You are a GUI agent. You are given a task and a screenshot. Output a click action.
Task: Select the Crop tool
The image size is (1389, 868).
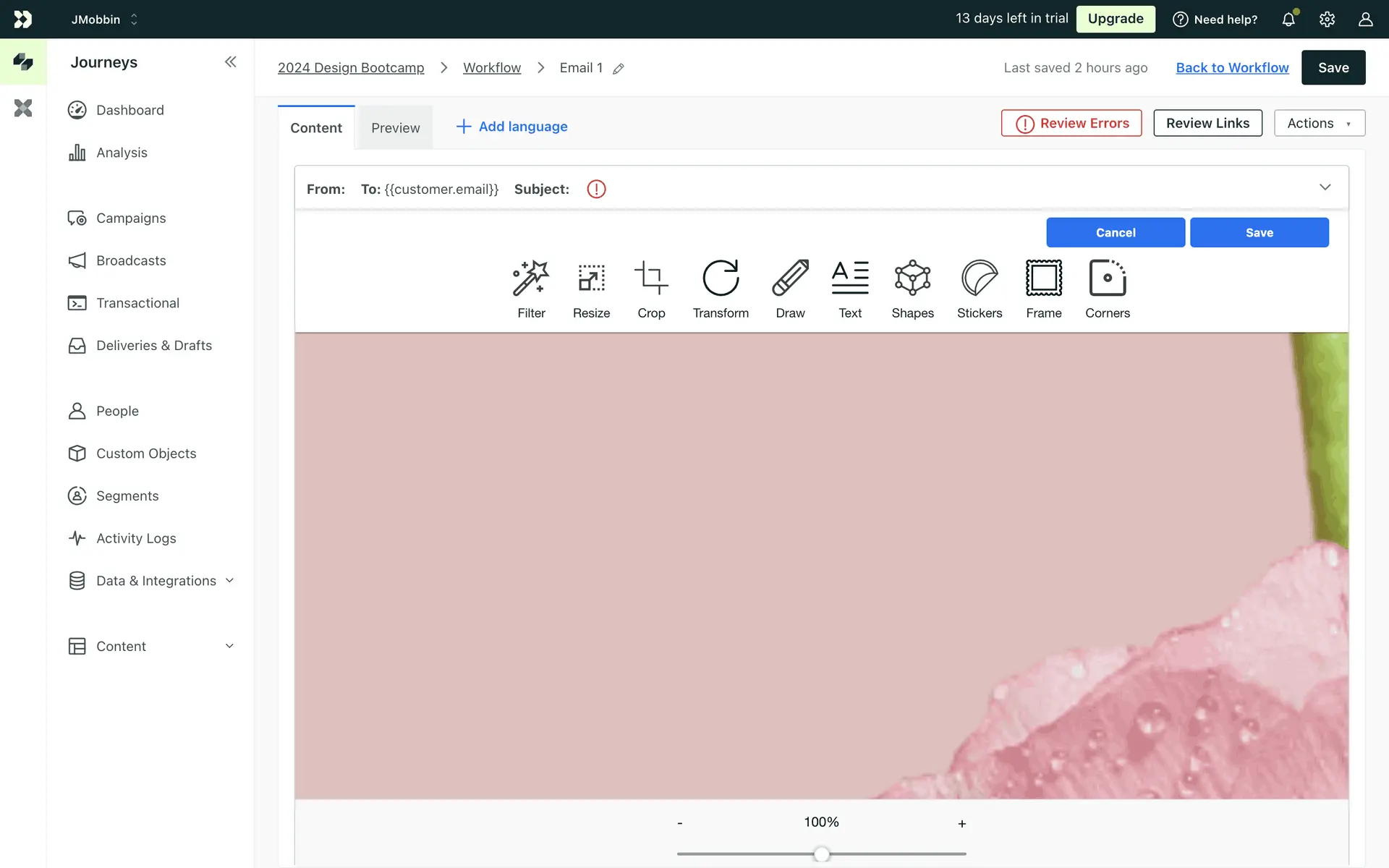pos(651,288)
